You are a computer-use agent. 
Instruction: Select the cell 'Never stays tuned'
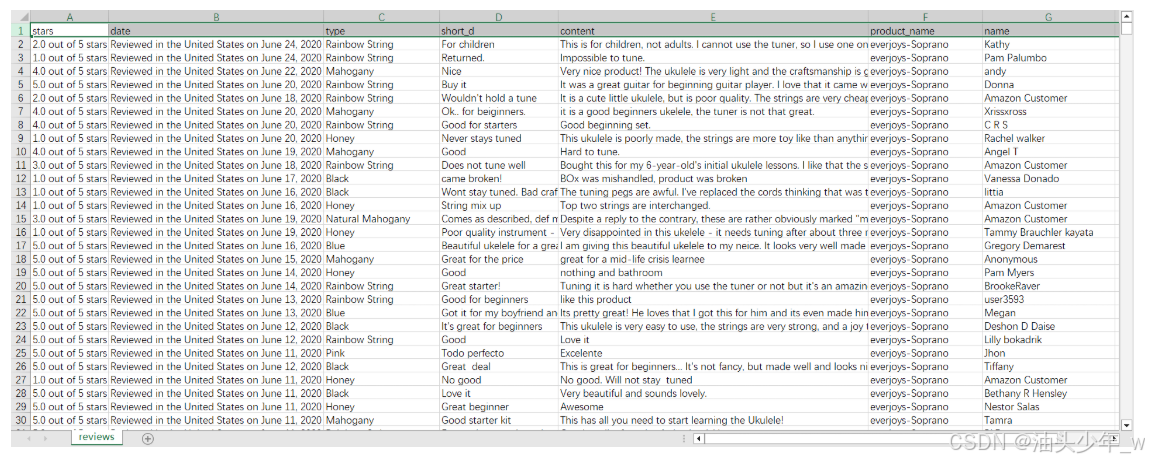tap(499, 138)
